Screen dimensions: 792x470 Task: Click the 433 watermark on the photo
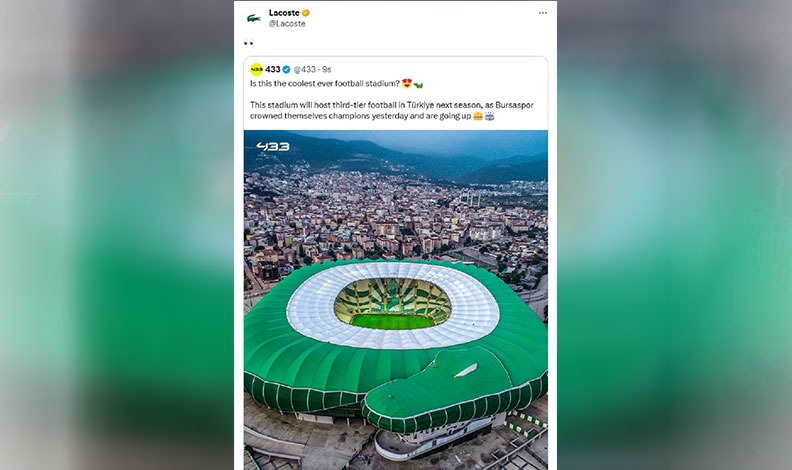click(272, 146)
